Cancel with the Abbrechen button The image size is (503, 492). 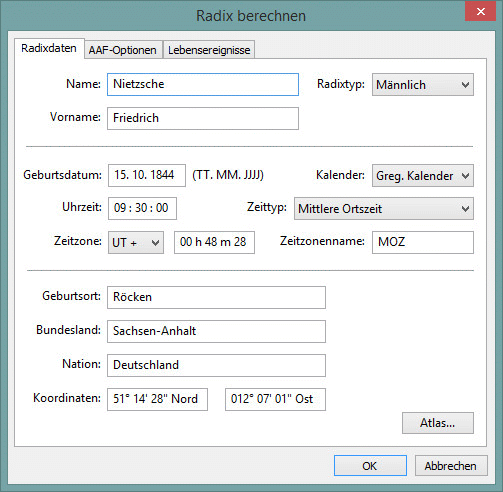pyautogui.click(x=451, y=466)
